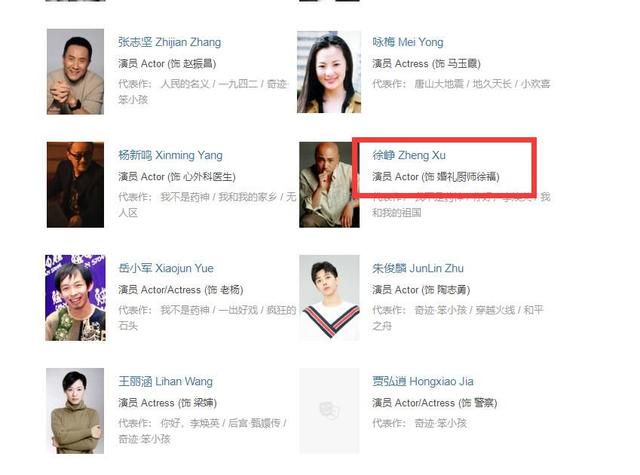This screenshot has width=640, height=475.
Task: Open the 王丽涵 Lihan Wang name link
Action: (x=165, y=381)
